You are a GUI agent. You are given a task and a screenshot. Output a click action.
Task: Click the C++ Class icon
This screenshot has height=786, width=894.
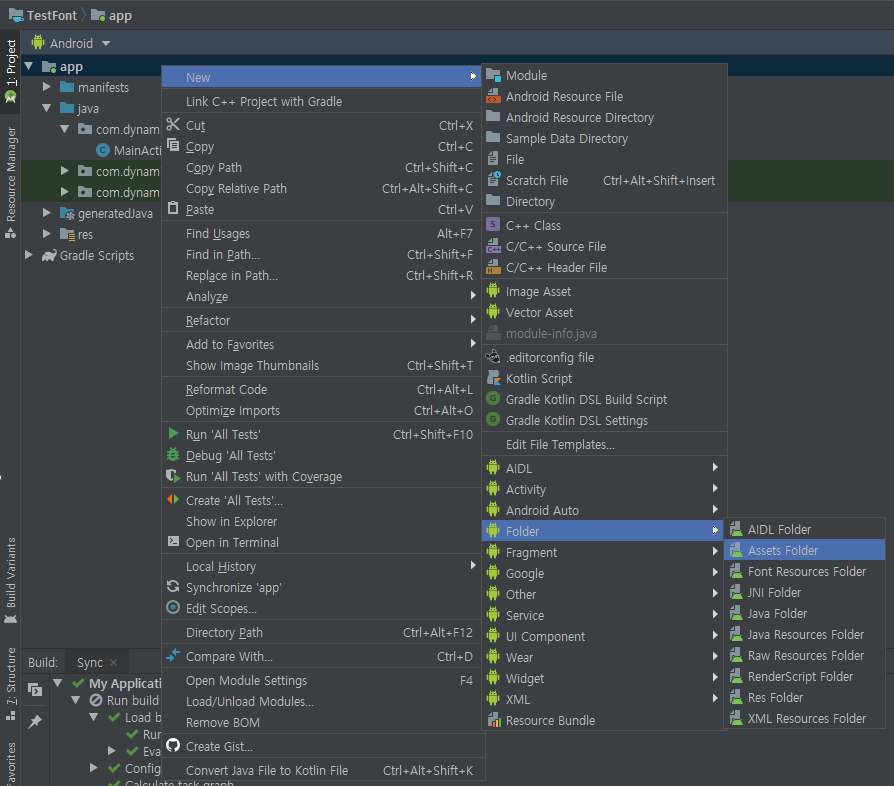pos(493,224)
